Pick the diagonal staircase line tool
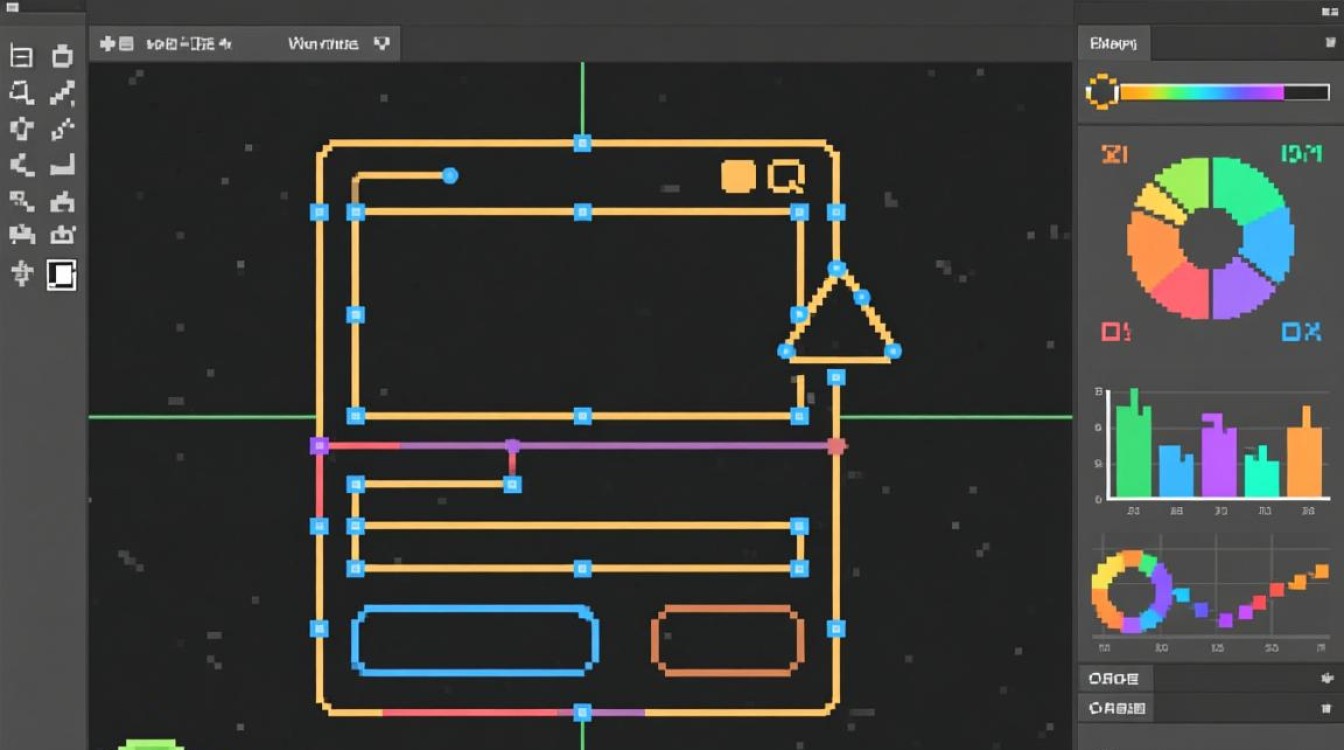Screen dimensions: 1344x750 click(62, 93)
